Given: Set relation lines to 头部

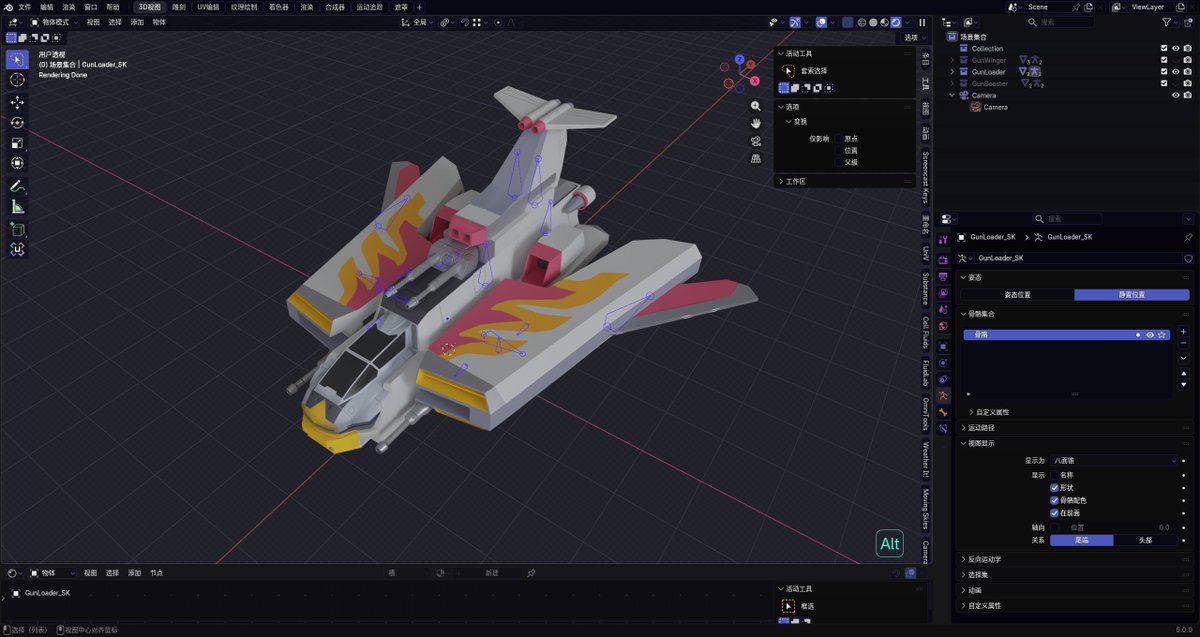Looking at the screenshot, I should click(x=1146, y=540).
